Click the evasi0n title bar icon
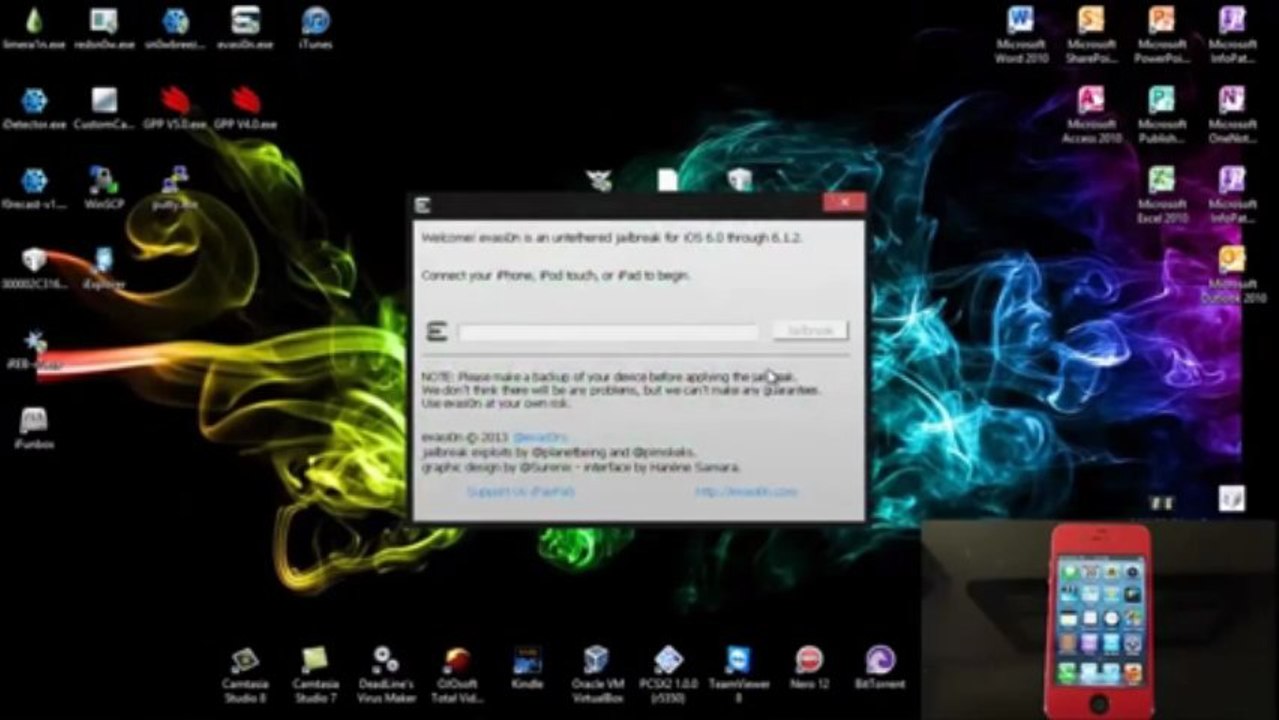 coord(423,204)
